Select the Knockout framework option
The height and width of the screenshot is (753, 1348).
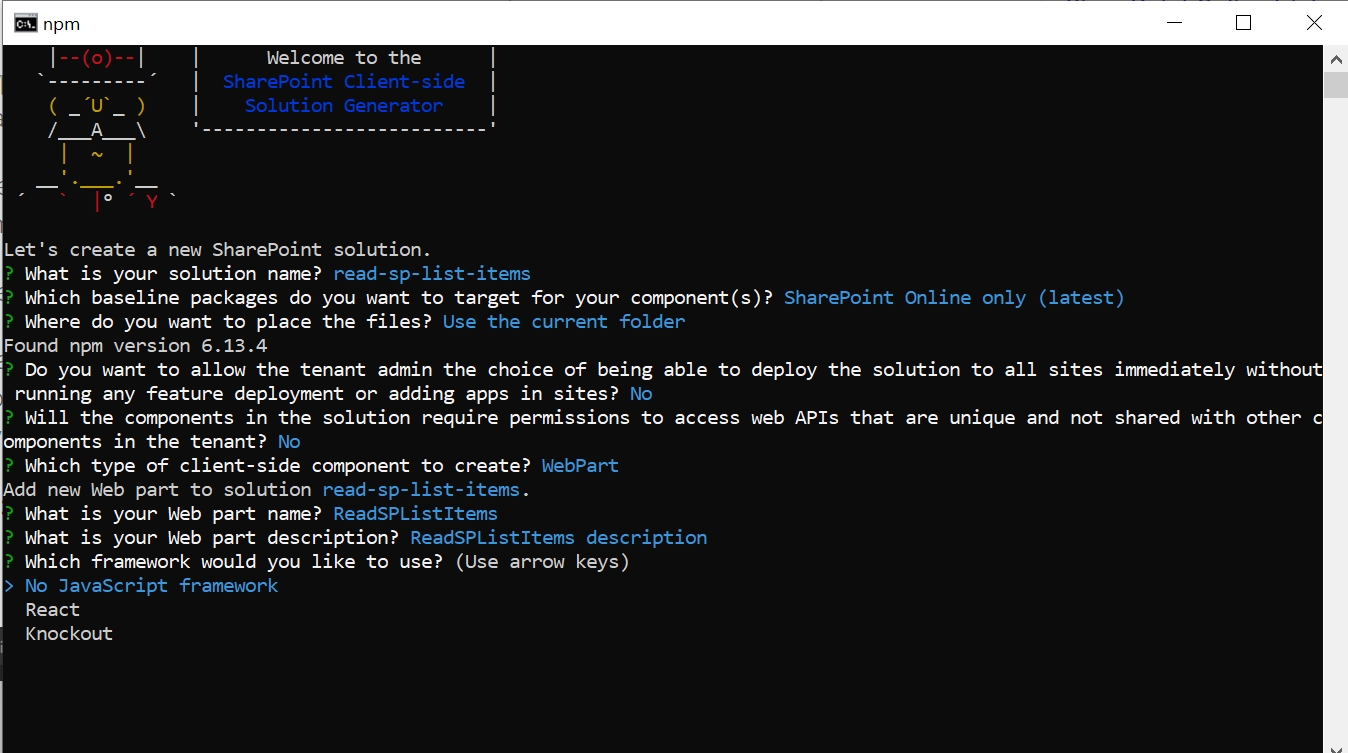(x=68, y=633)
